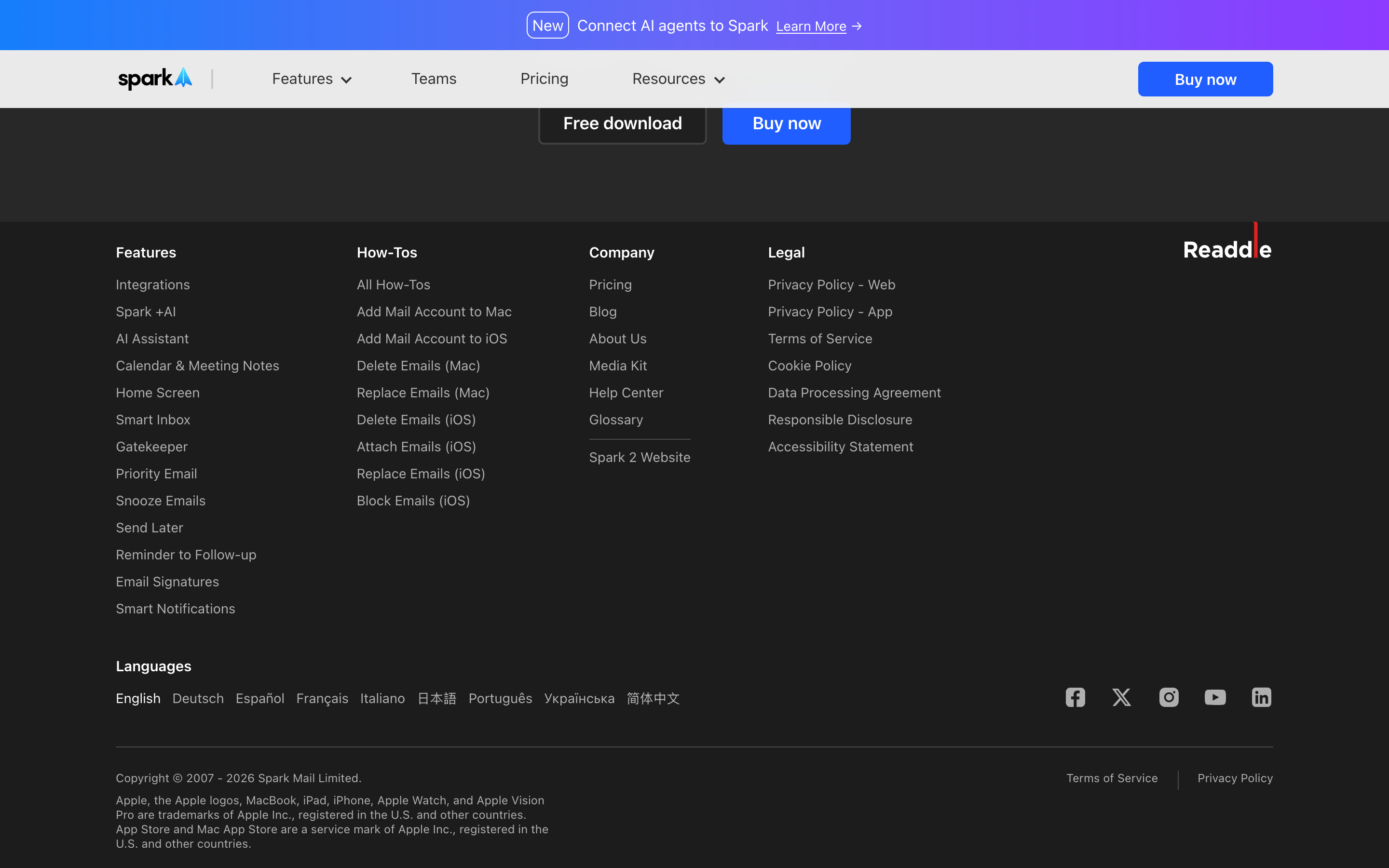Expand the Resources dropdown menu
The image size is (1389, 868).
pos(679,79)
